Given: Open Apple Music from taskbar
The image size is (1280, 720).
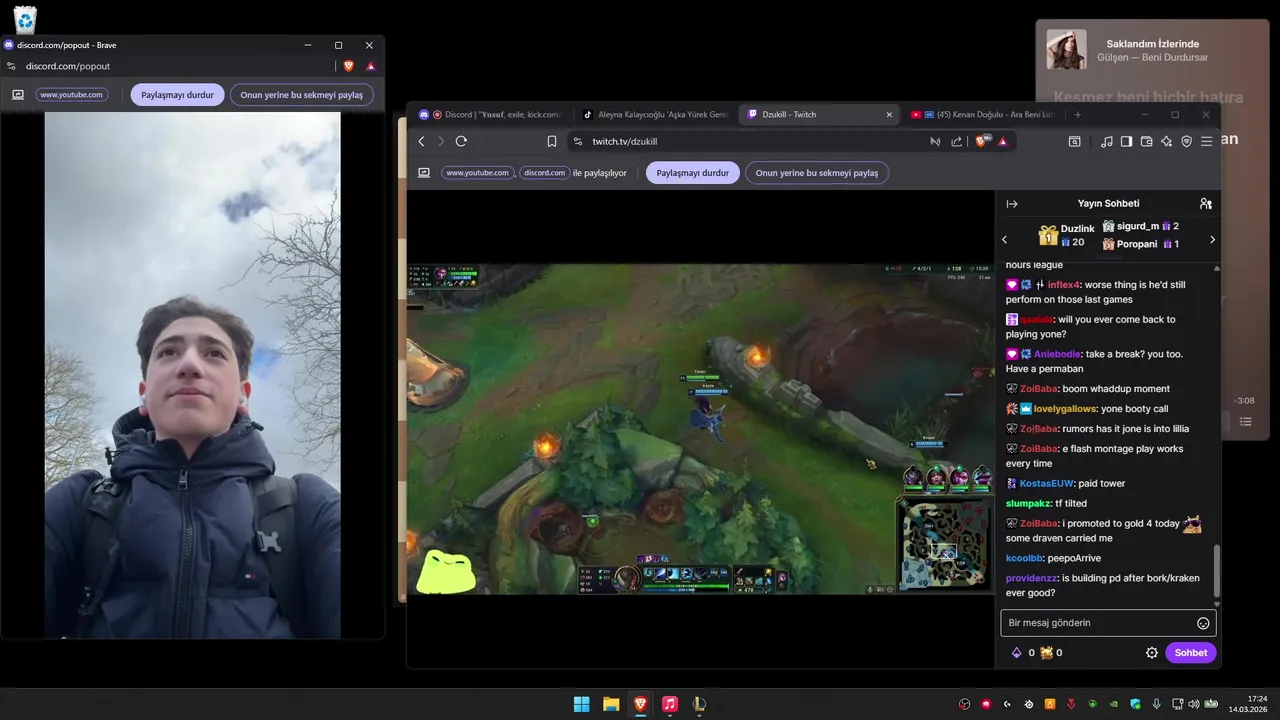Looking at the screenshot, I should [670, 704].
